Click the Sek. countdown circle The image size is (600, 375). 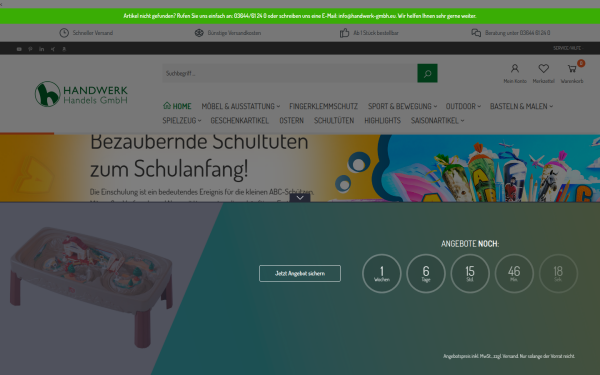click(558, 274)
